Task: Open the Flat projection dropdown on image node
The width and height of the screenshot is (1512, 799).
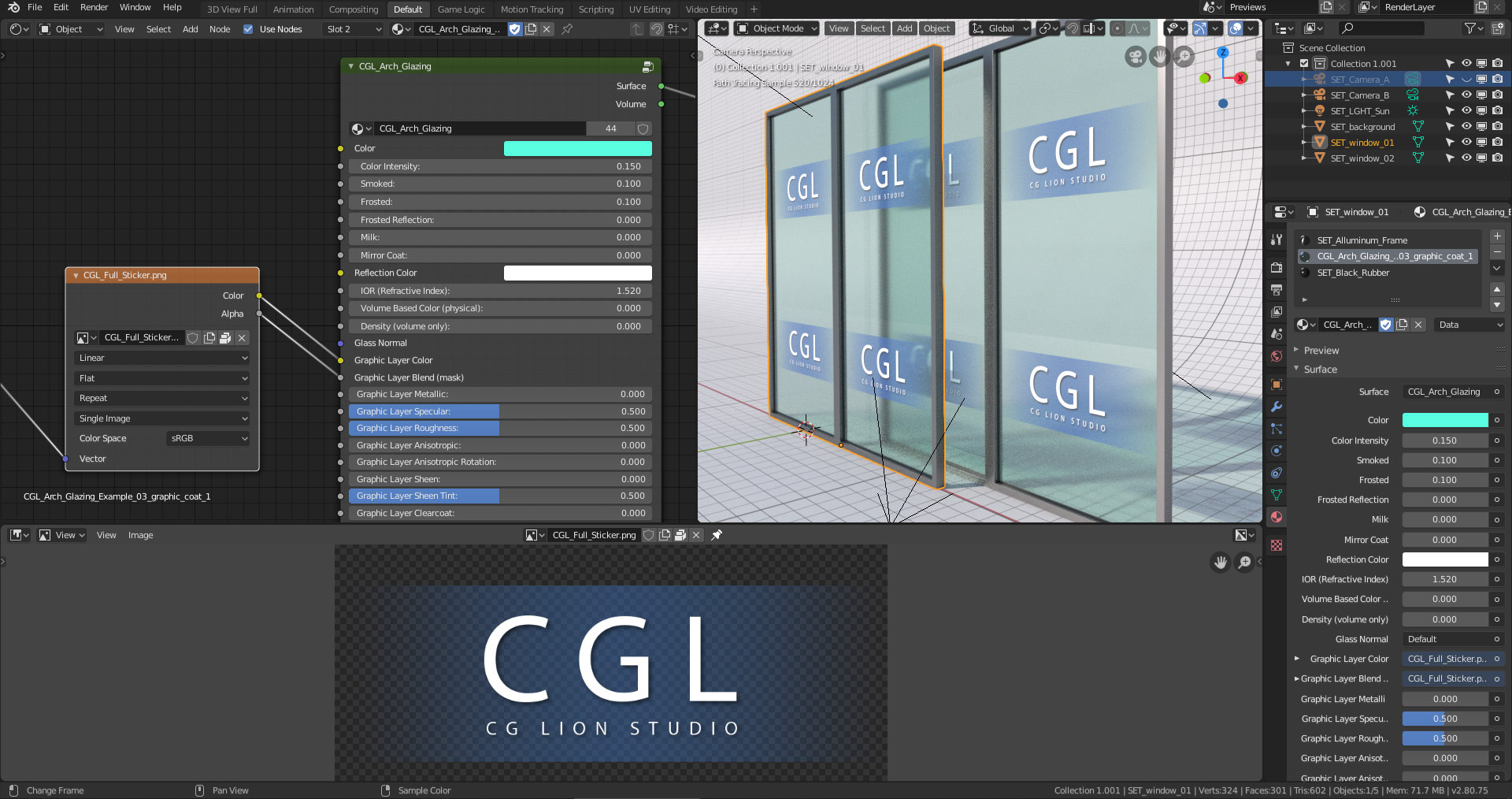Action: pos(162,378)
